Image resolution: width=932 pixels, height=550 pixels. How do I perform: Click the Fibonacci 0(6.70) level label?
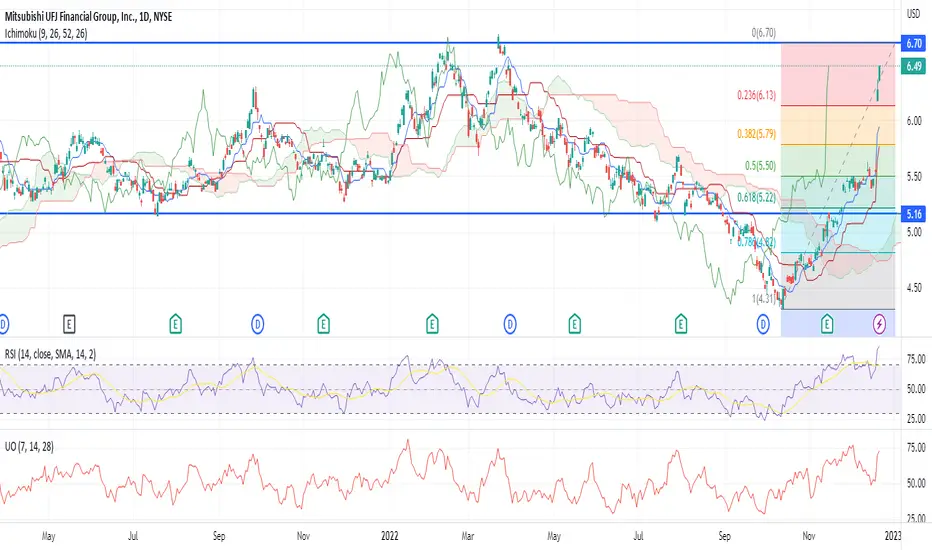(x=763, y=33)
